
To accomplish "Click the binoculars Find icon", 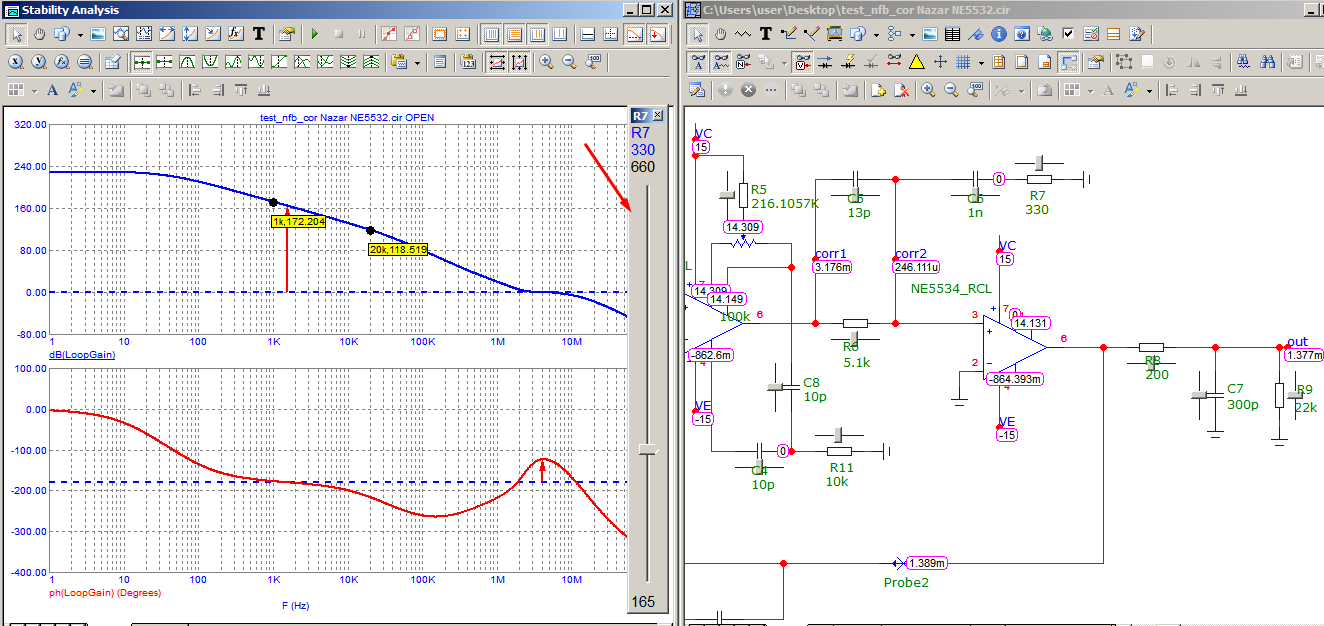I will pyautogui.click(x=1267, y=62).
